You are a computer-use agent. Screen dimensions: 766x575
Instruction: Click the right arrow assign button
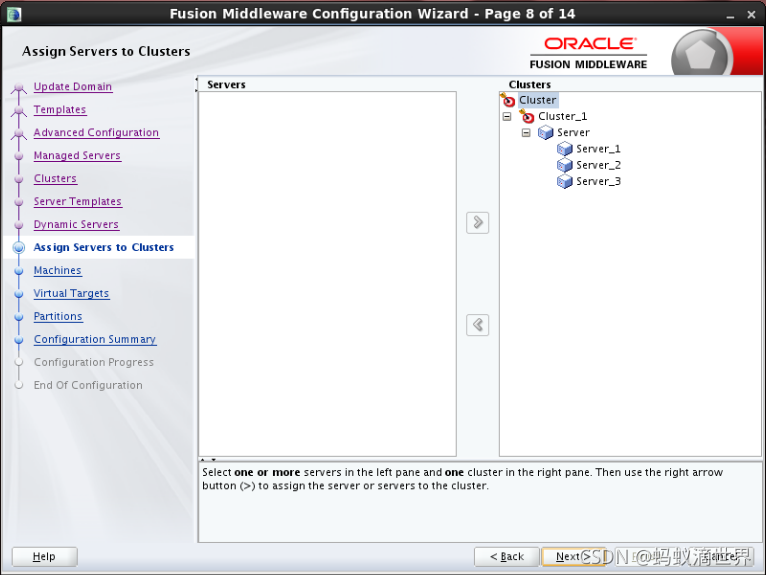coord(477,223)
